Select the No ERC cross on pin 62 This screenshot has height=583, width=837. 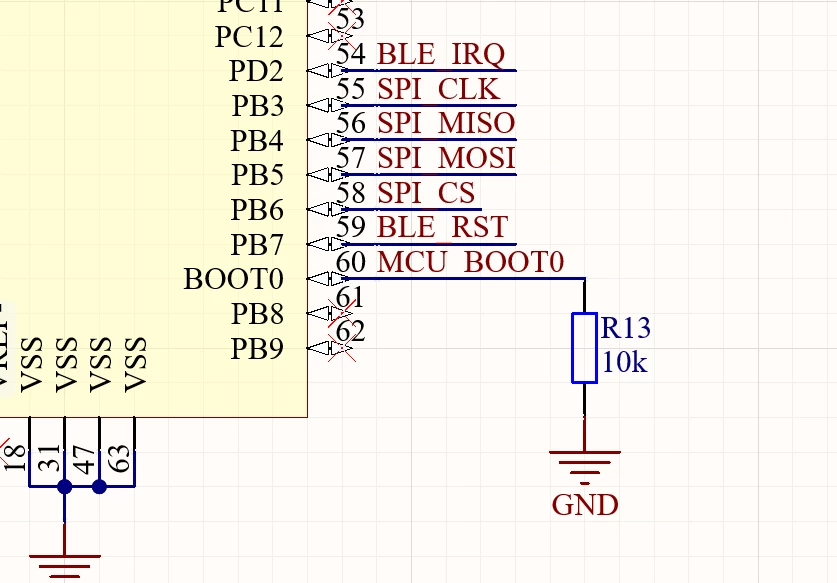(x=342, y=348)
